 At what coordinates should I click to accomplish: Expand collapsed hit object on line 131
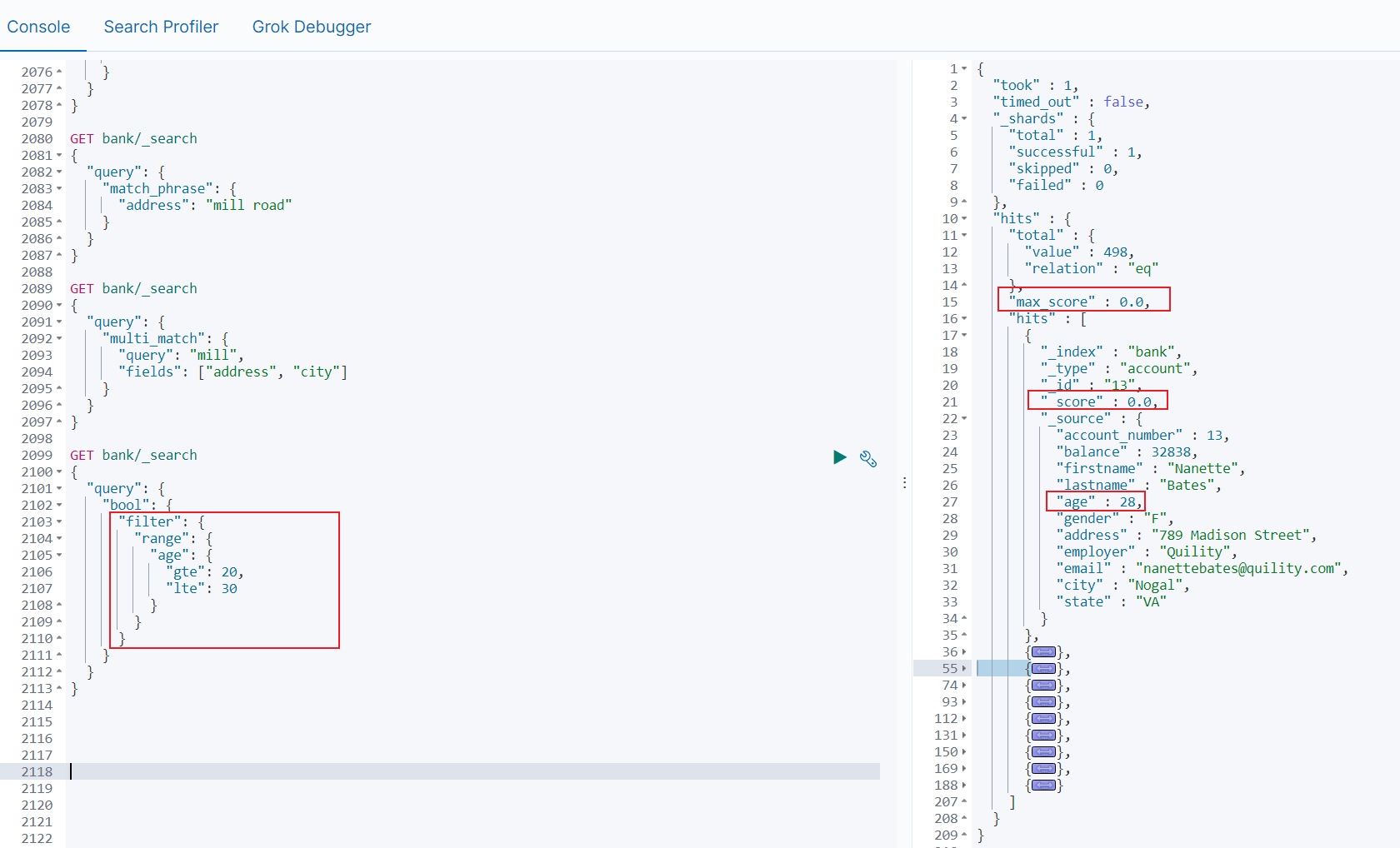point(1043,736)
